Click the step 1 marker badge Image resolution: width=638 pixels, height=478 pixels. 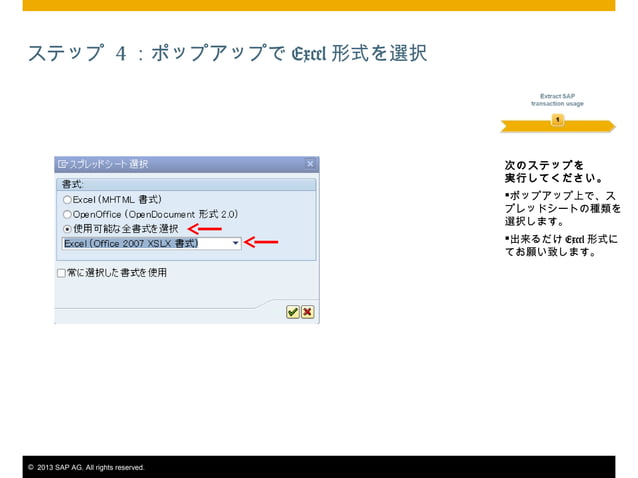point(557,120)
